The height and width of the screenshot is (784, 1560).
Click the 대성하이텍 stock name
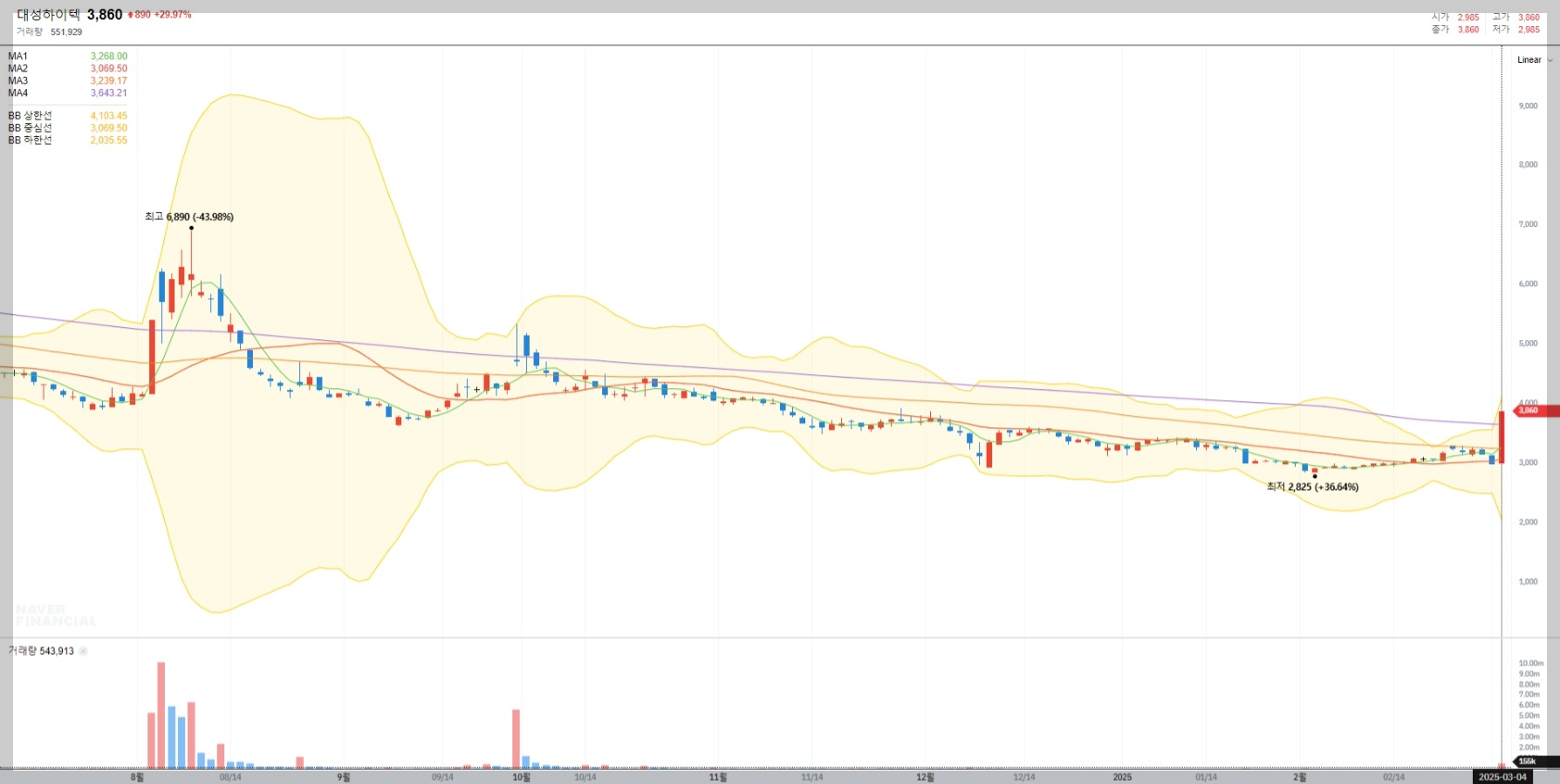(x=48, y=15)
